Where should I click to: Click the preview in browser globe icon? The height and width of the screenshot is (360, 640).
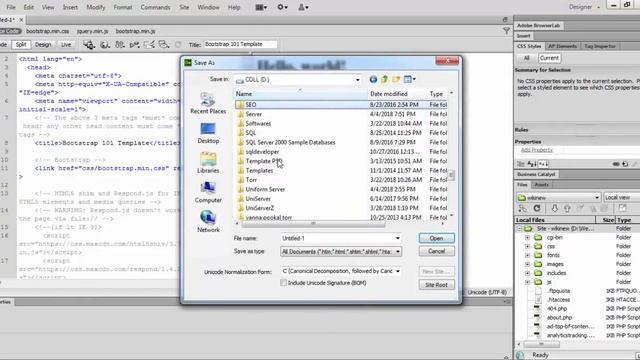[105, 44]
